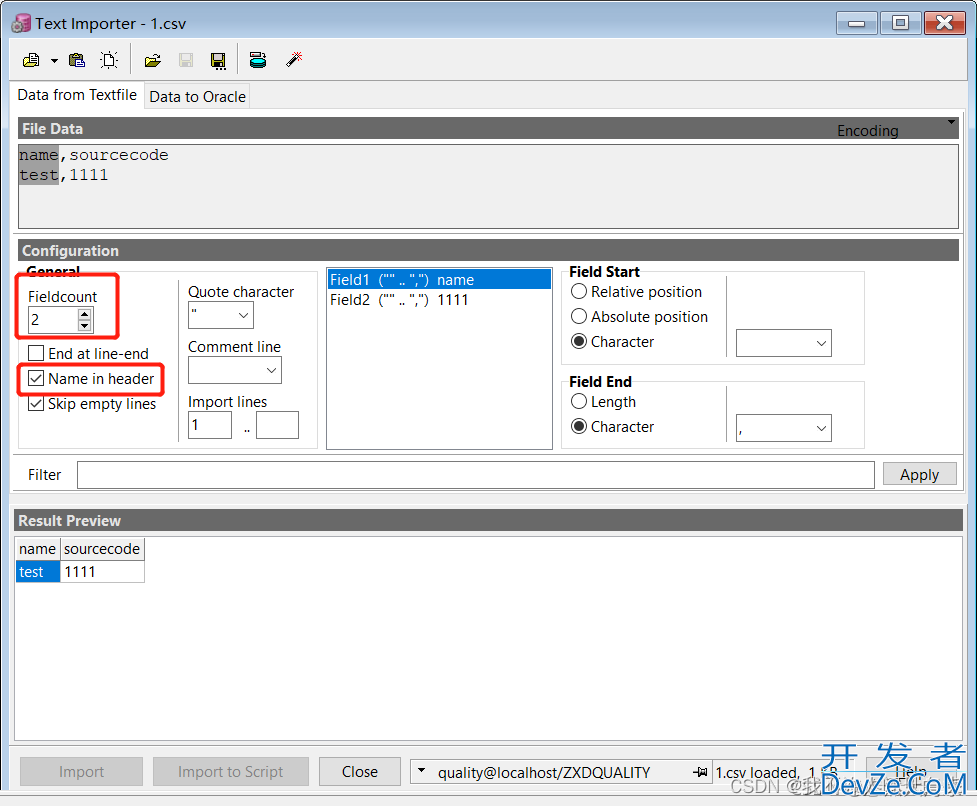Click the sourcecode column header in preview
The image size is (977, 806).
click(102, 549)
